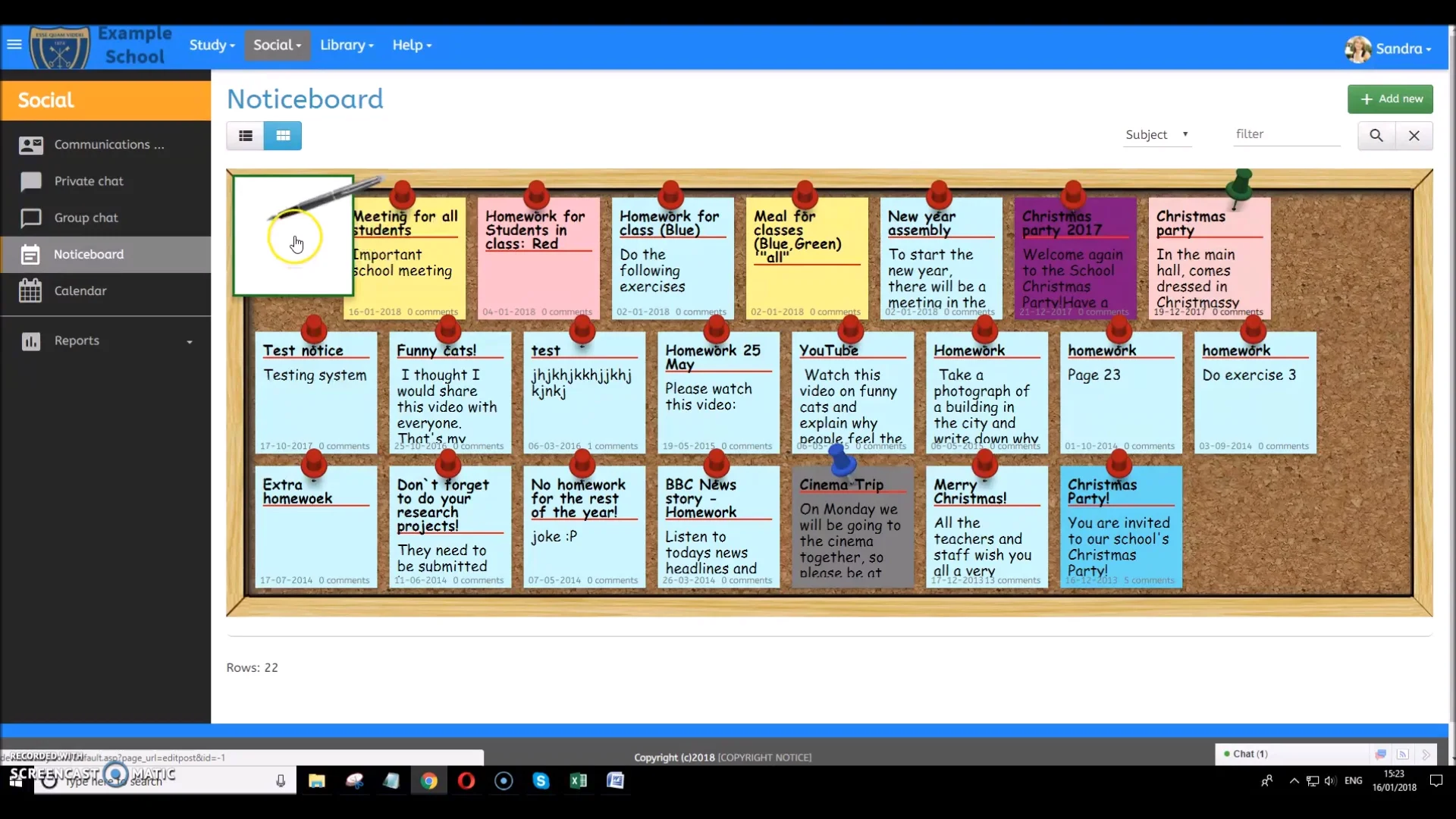Open the Calendar from the sidebar
Viewport: 1456px width, 819px height.
tap(30, 290)
